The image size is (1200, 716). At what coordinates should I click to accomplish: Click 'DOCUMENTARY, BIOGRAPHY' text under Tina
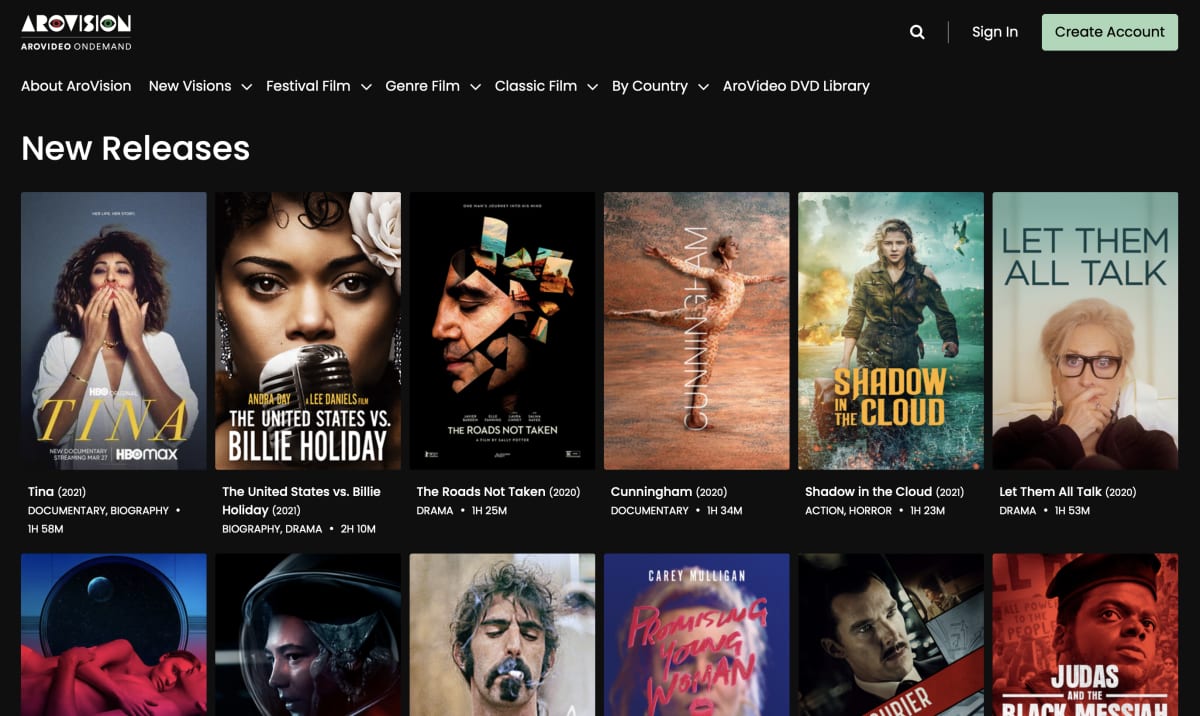click(99, 511)
